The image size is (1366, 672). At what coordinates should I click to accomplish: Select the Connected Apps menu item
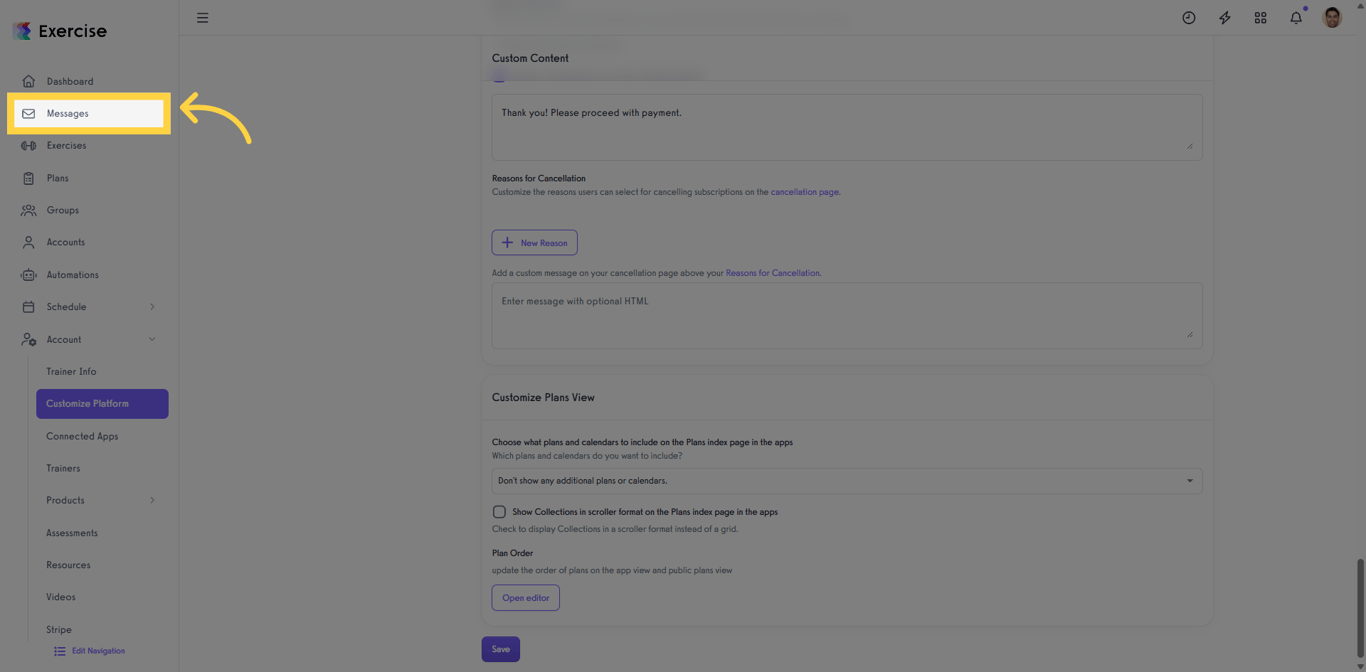click(82, 436)
